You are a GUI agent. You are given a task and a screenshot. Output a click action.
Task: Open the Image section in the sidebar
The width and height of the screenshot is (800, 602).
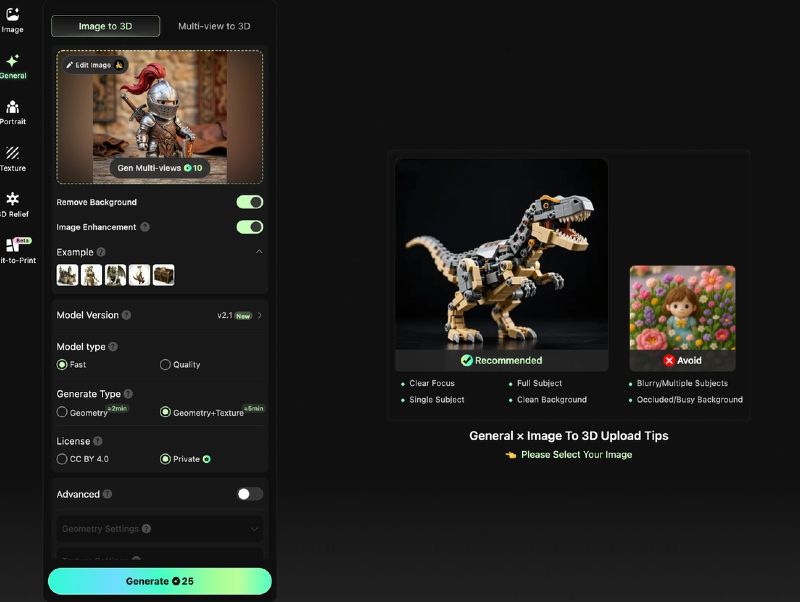(x=12, y=20)
